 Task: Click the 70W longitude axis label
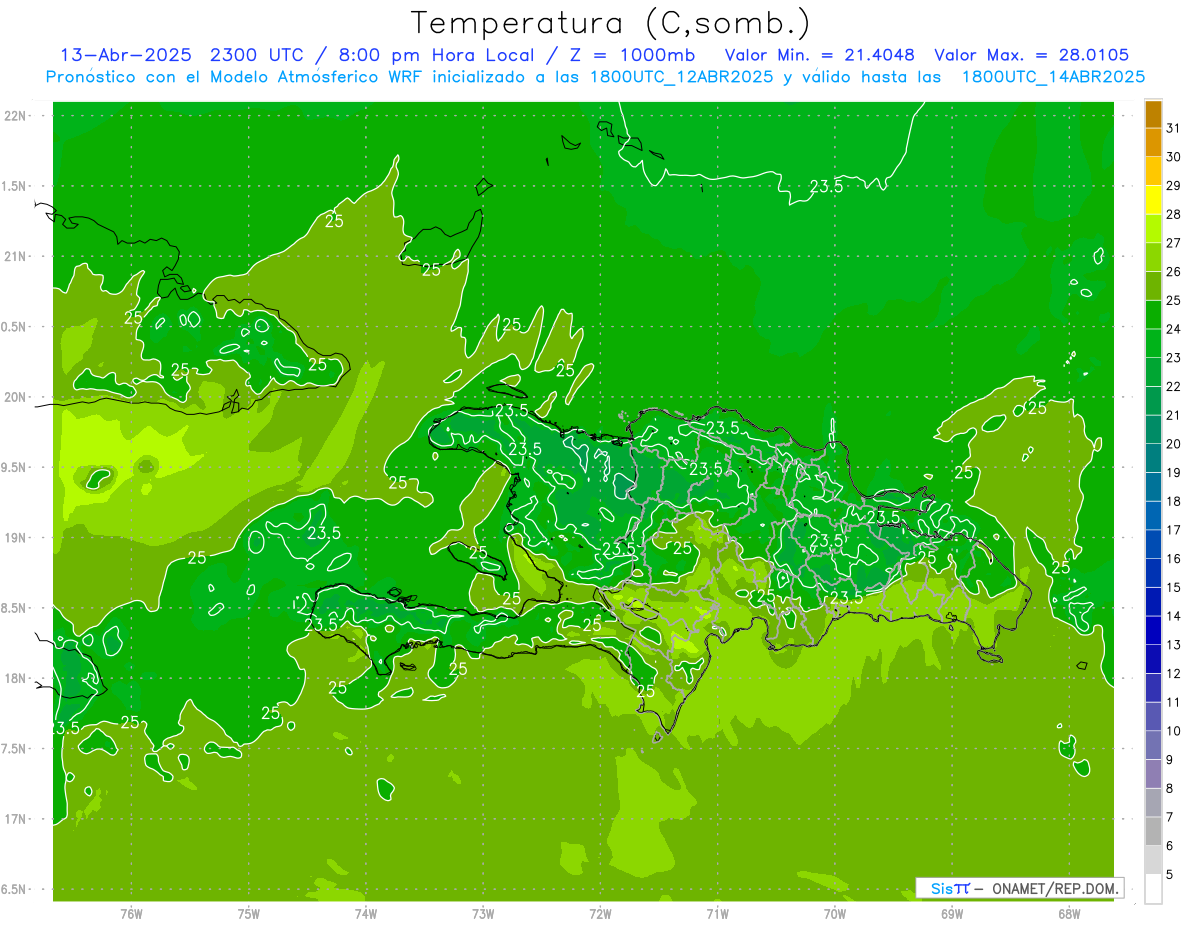click(x=835, y=914)
